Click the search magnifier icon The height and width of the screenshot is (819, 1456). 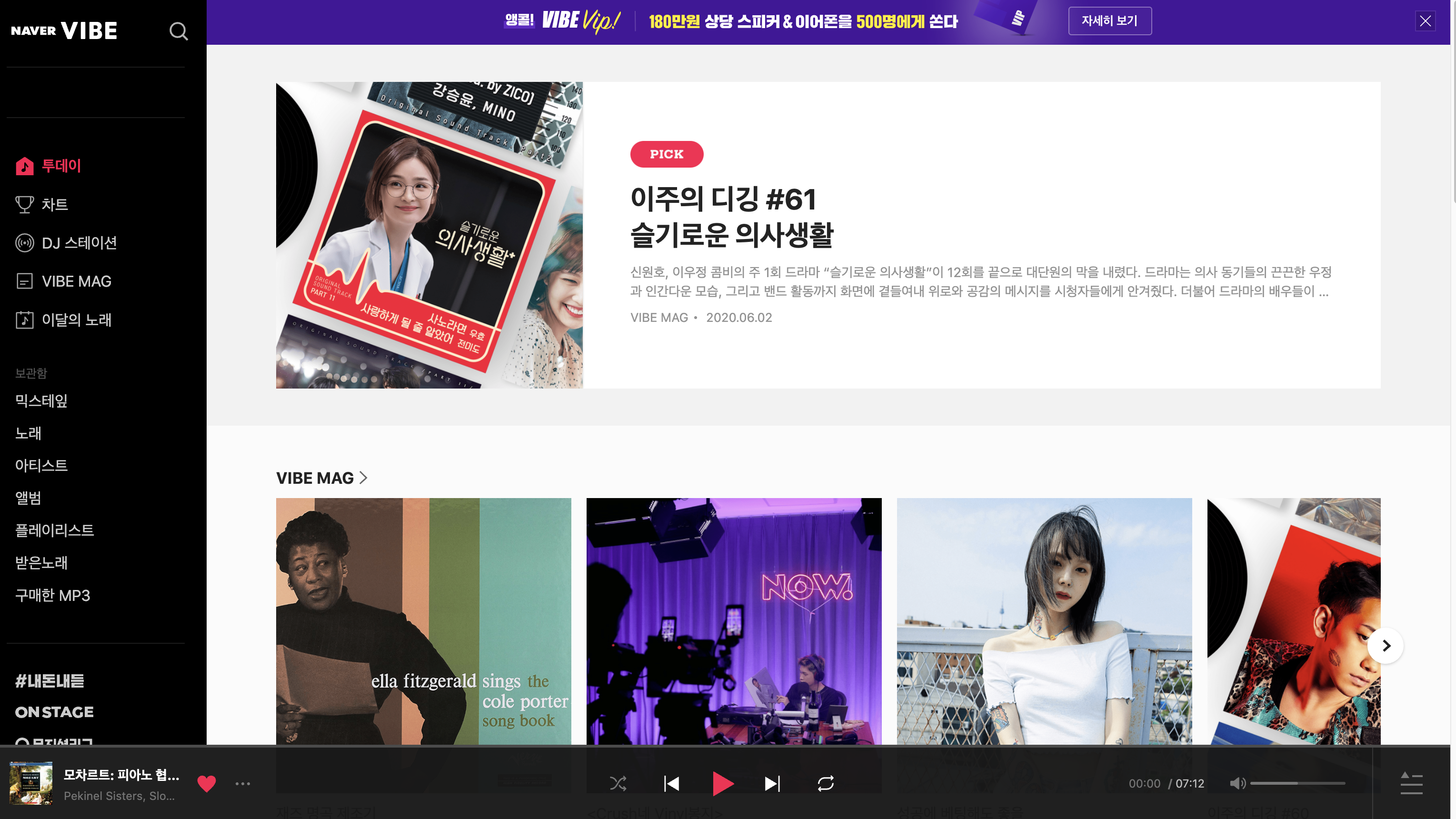[179, 31]
